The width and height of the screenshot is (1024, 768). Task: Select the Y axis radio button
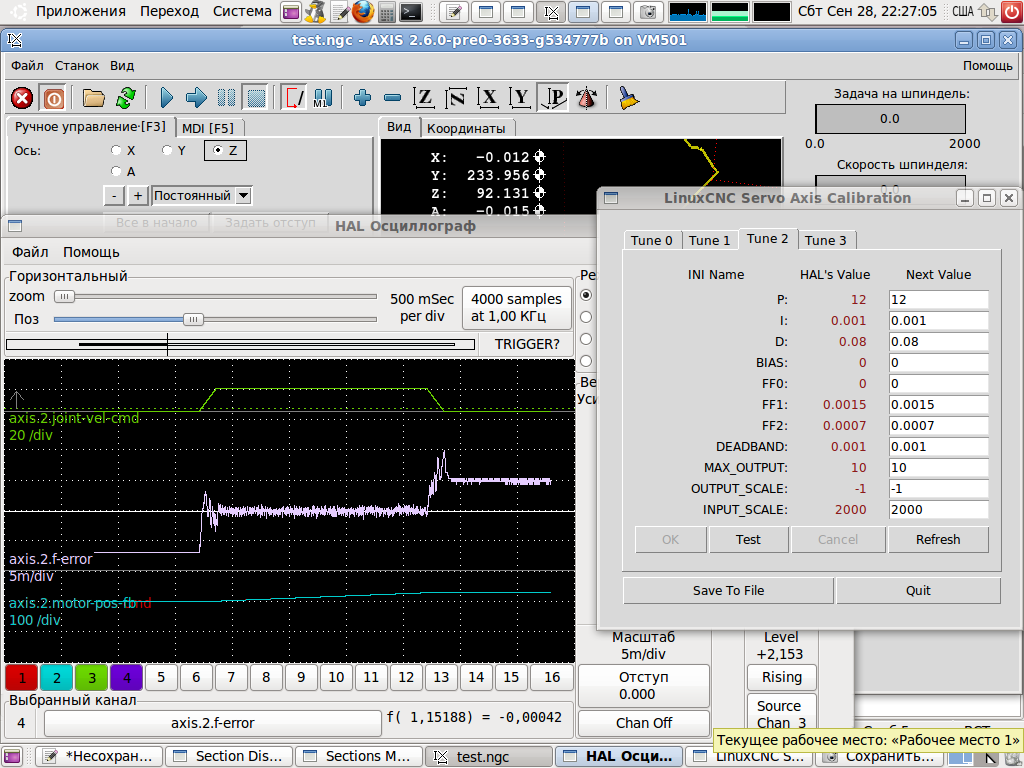(x=167, y=150)
